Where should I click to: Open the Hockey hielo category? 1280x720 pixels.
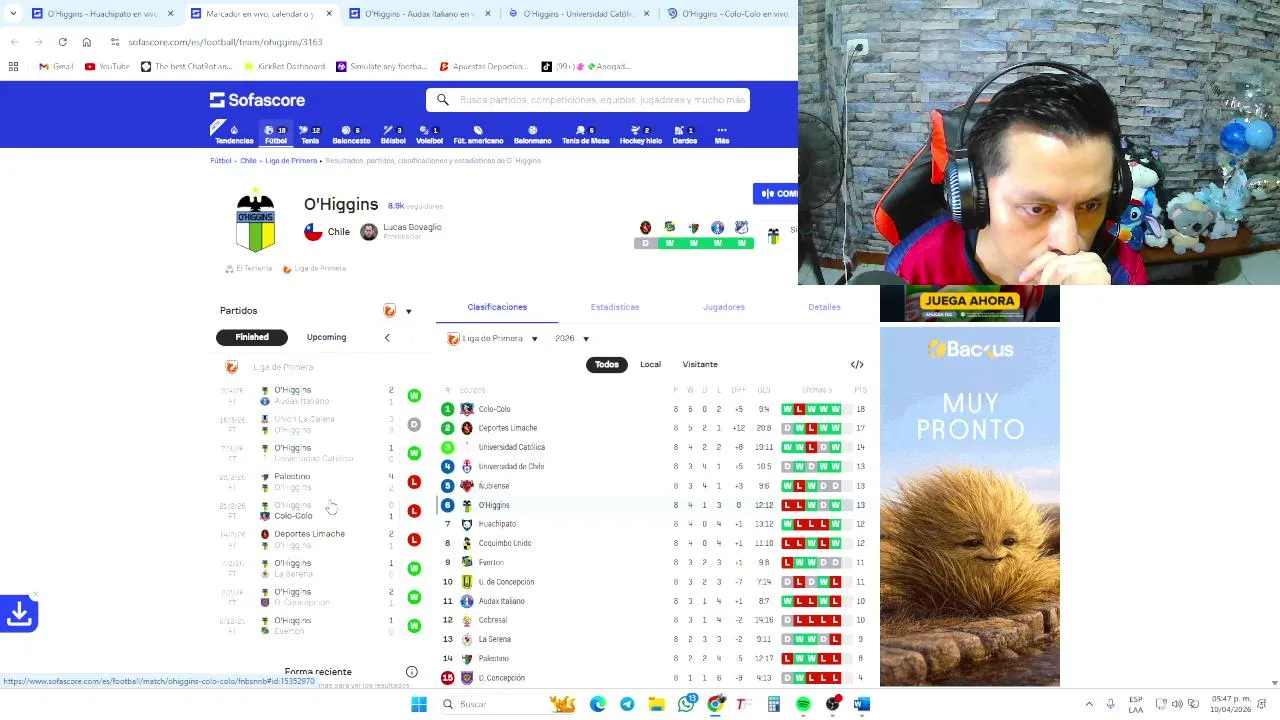[x=641, y=134]
